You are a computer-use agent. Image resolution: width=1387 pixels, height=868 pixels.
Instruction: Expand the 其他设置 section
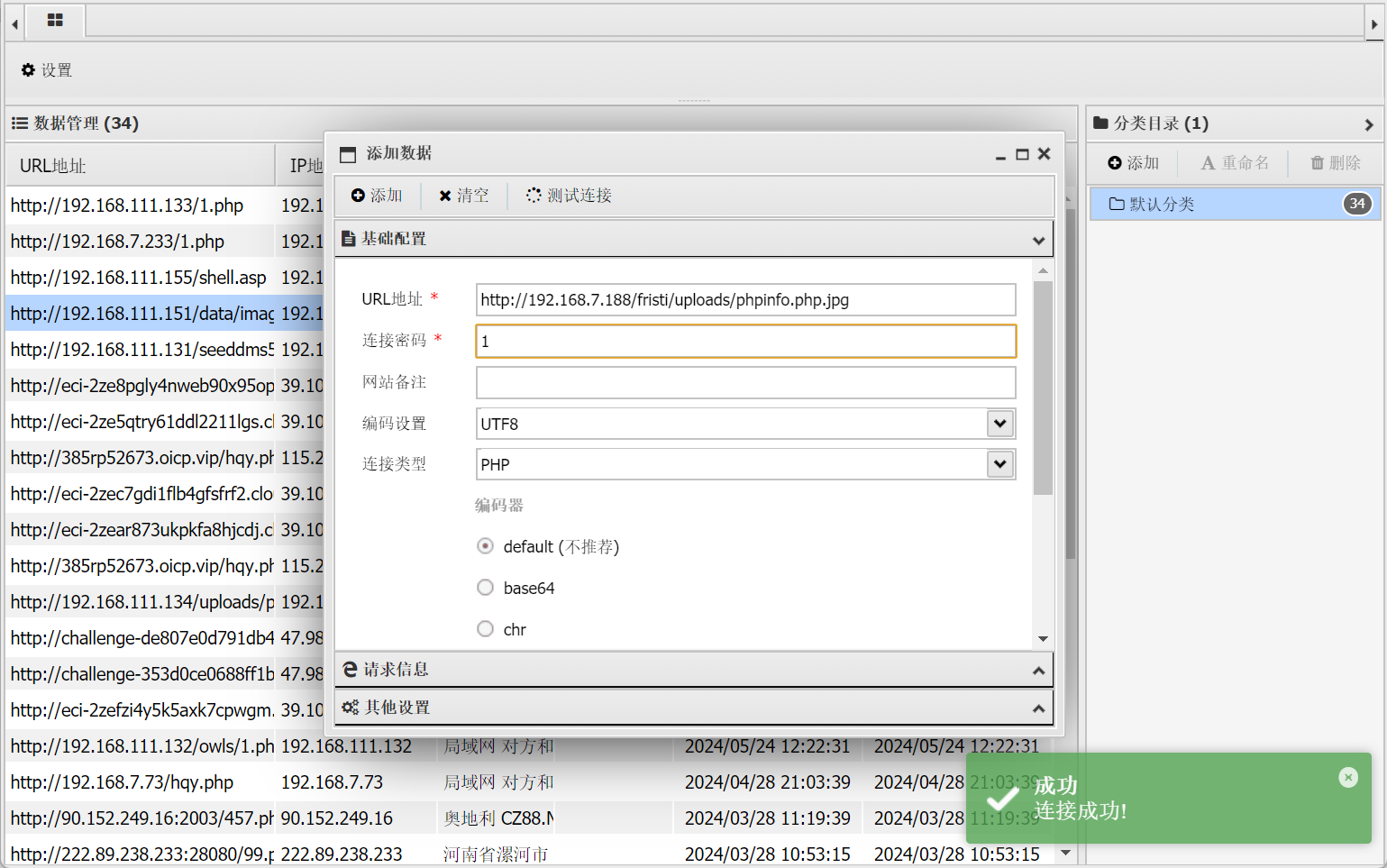[x=694, y=708]
